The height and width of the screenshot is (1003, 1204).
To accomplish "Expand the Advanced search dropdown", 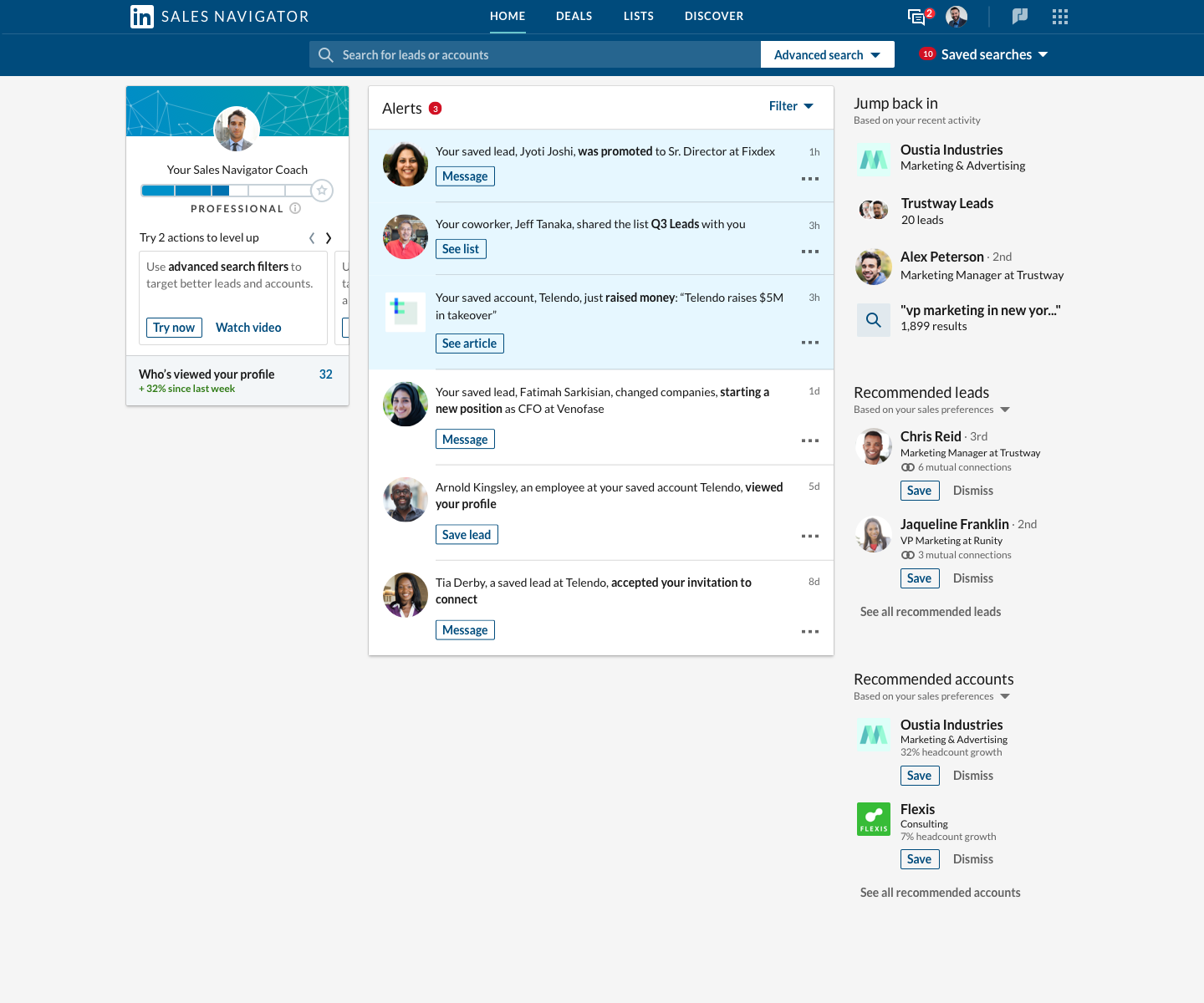I will pyautogui.click(x=828, y=54).
